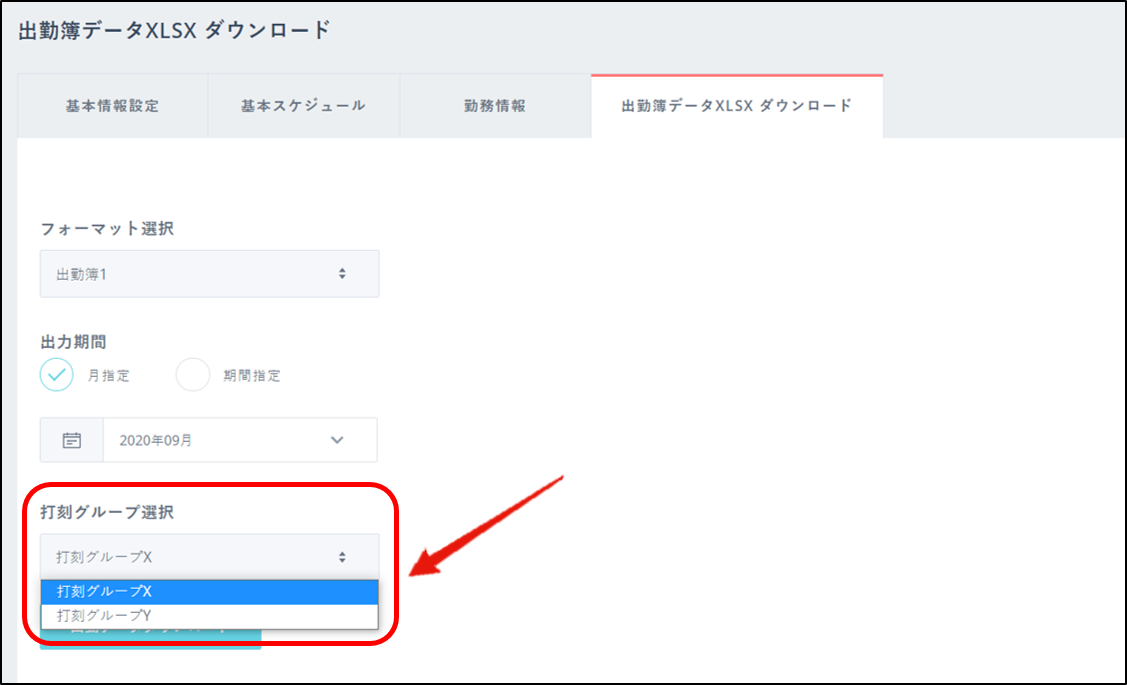1127x685 pixels.
Task: Open the 勤務情報 tab
Action: point(495,106)
